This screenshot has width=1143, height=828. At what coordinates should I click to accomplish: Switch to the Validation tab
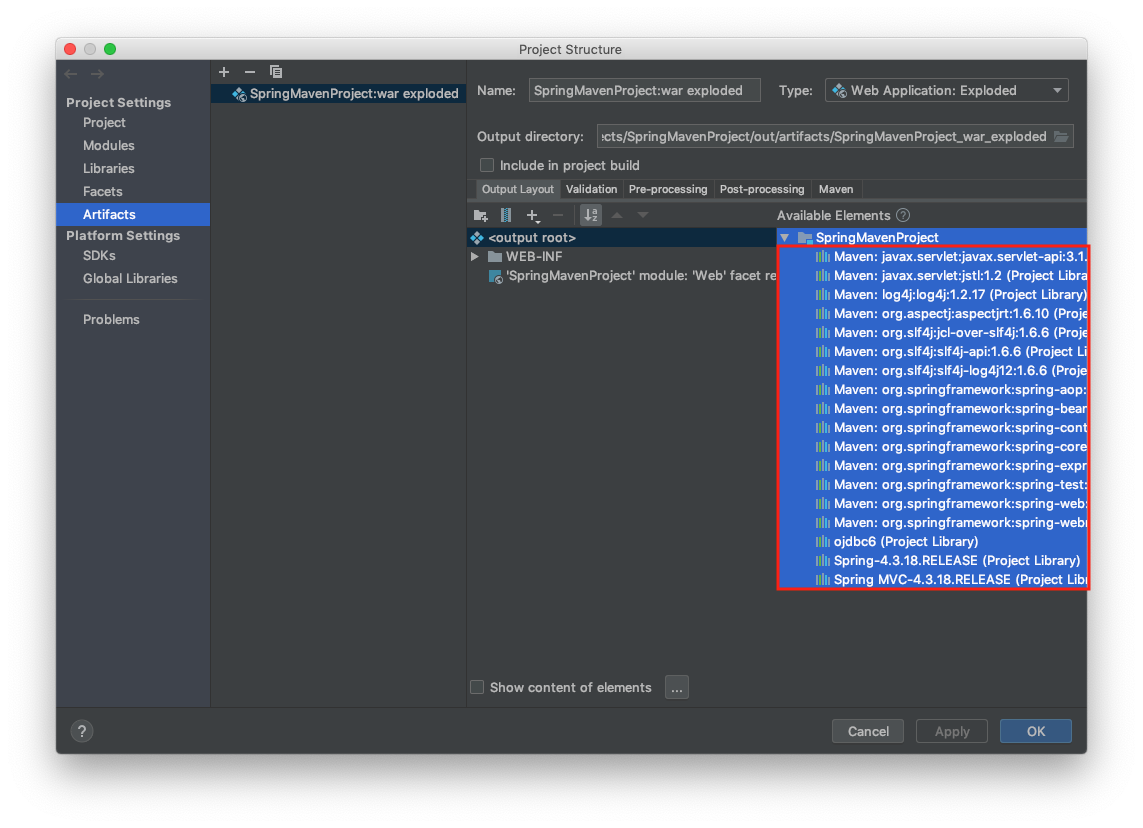pos(591,189)
